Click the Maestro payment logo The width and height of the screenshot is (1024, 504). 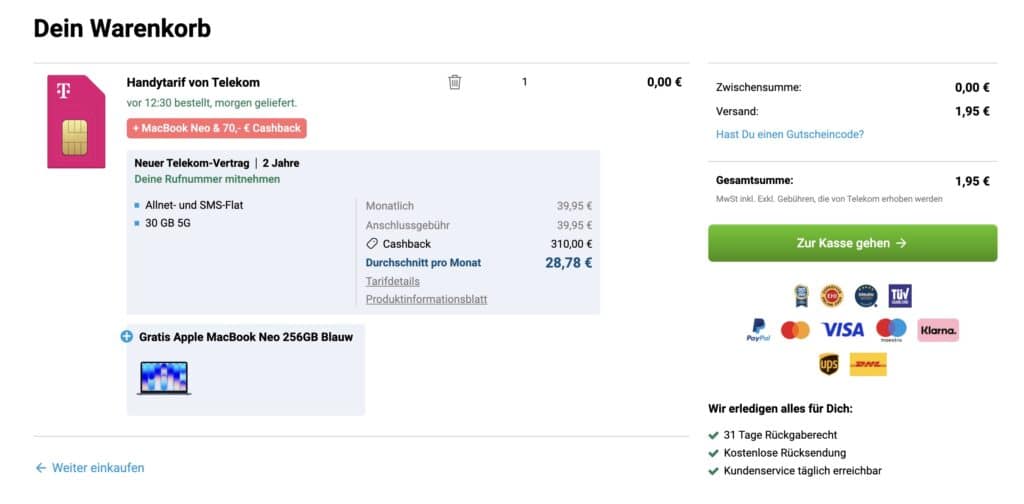click(891, 330)
